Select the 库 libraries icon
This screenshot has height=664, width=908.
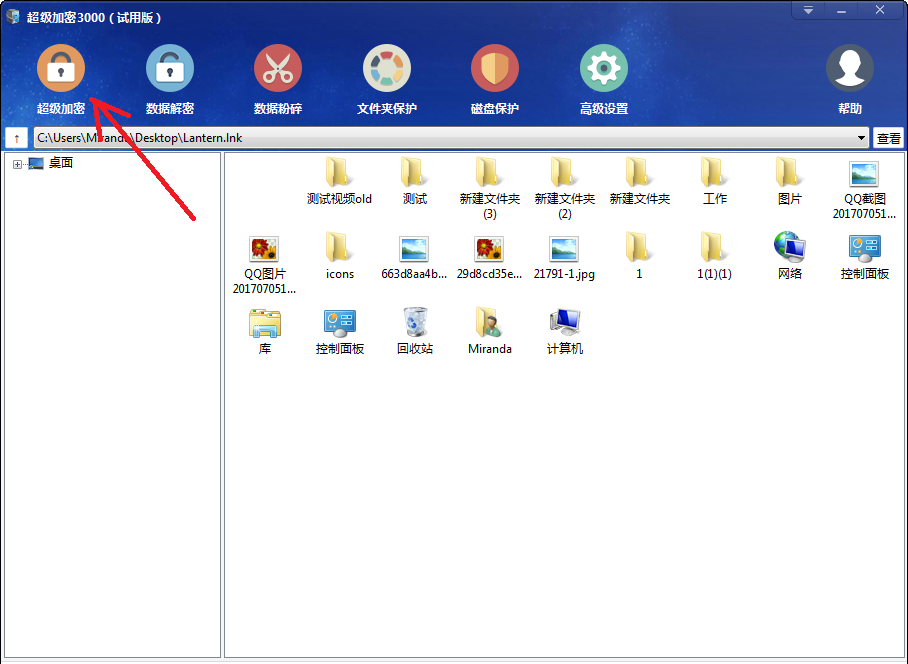[x=265, y=332]
